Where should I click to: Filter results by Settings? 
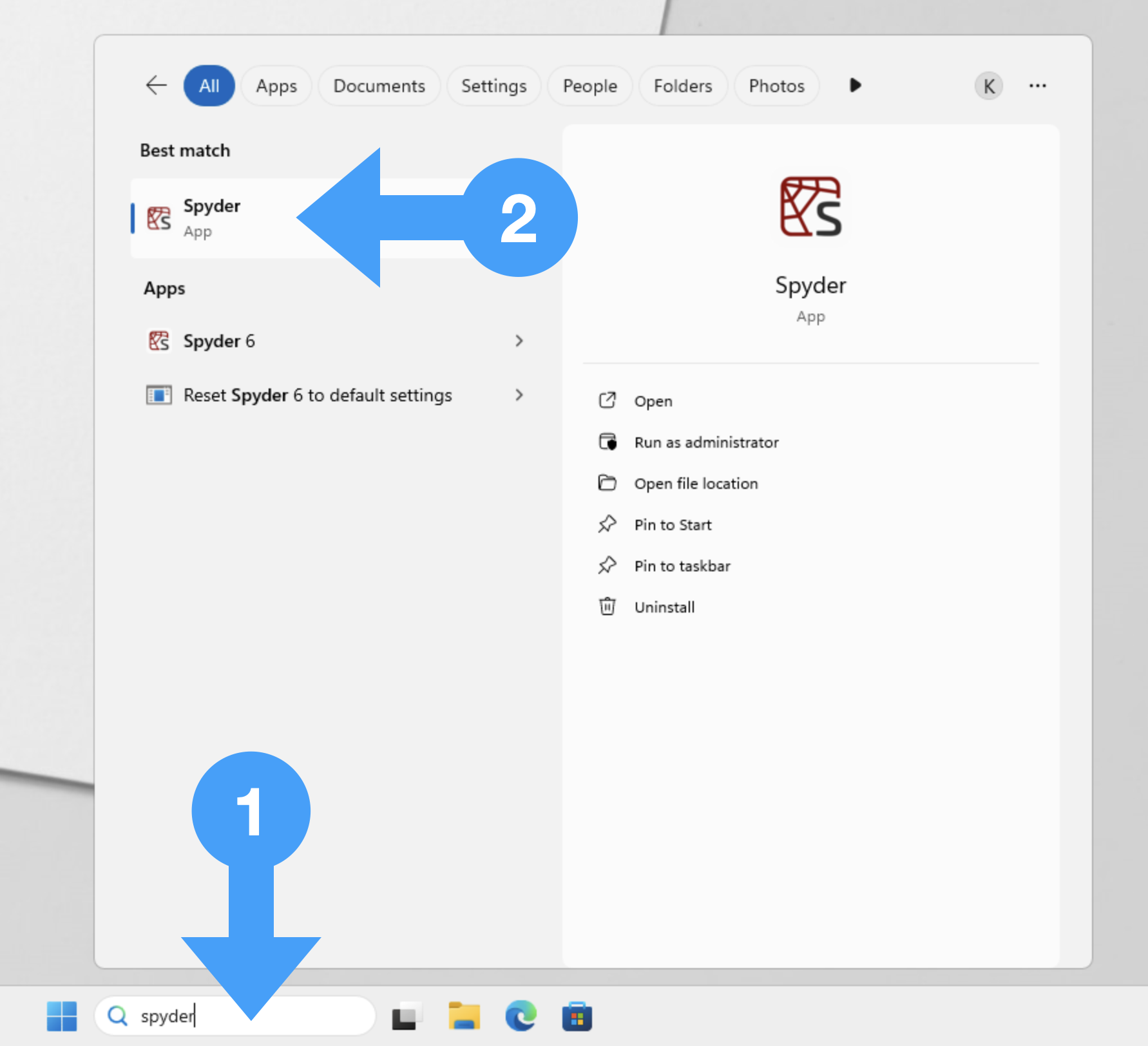tap(493, 86)
